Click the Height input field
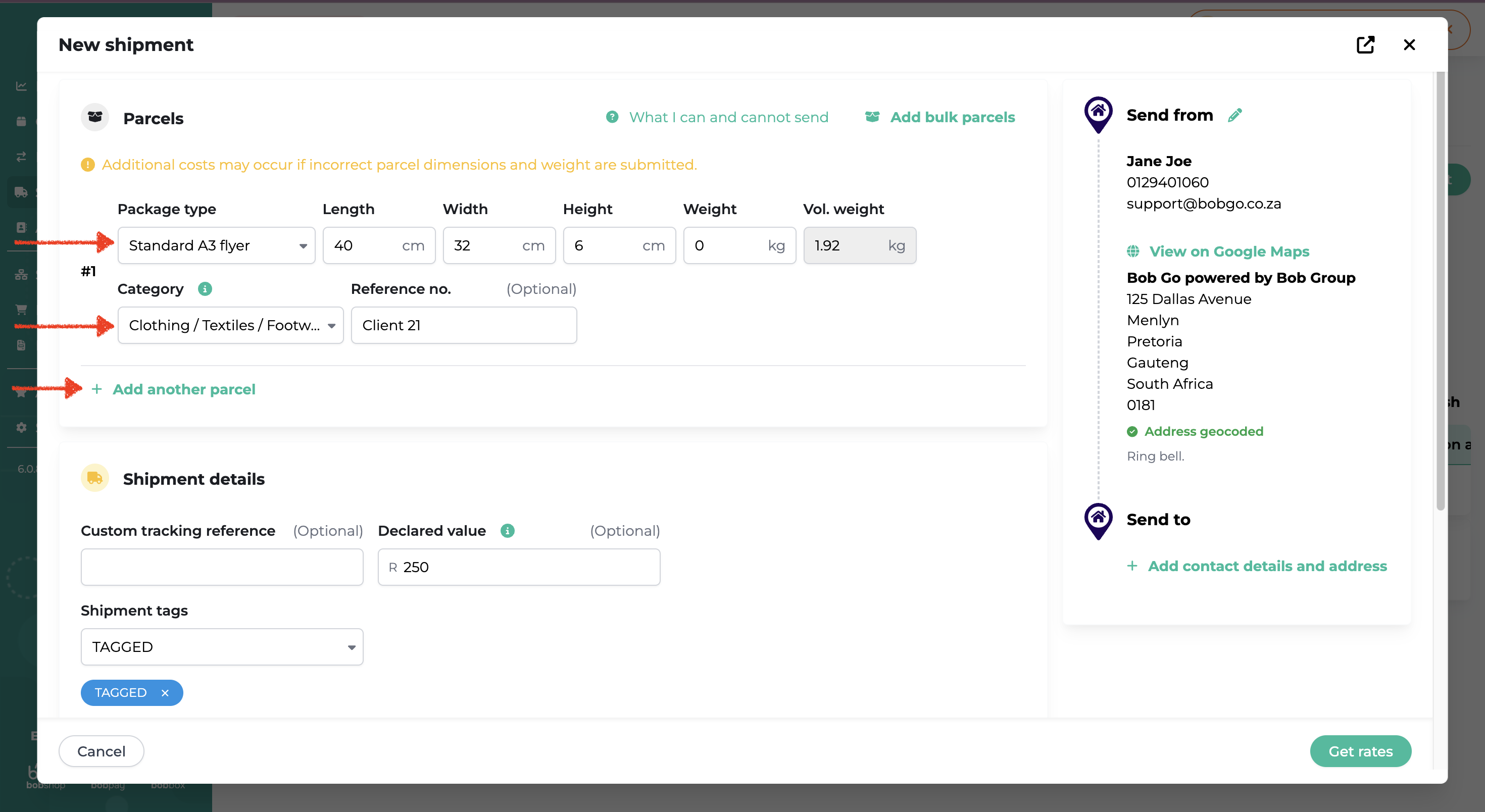 (619, 245)
